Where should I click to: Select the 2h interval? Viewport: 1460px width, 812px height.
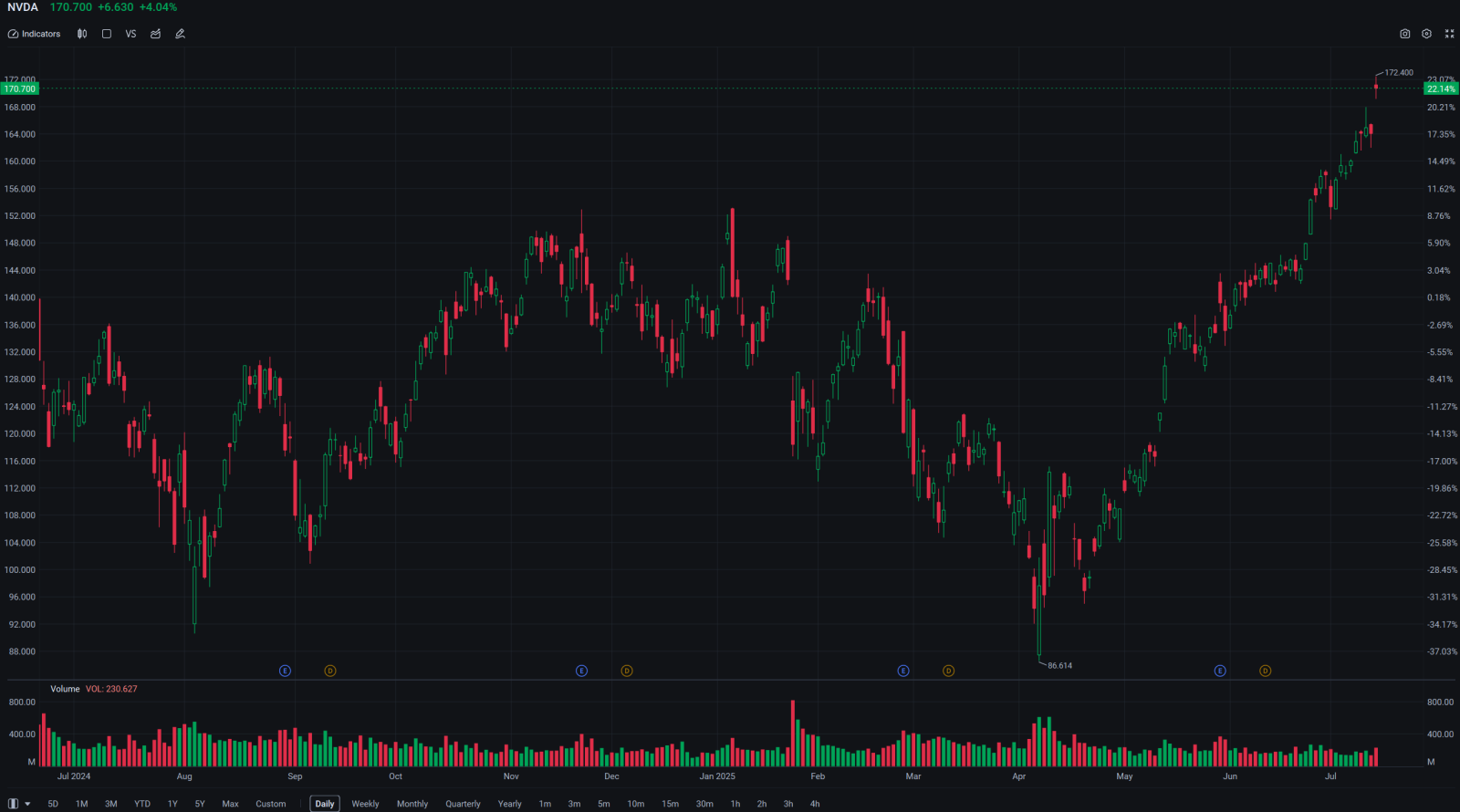point(762,804)
